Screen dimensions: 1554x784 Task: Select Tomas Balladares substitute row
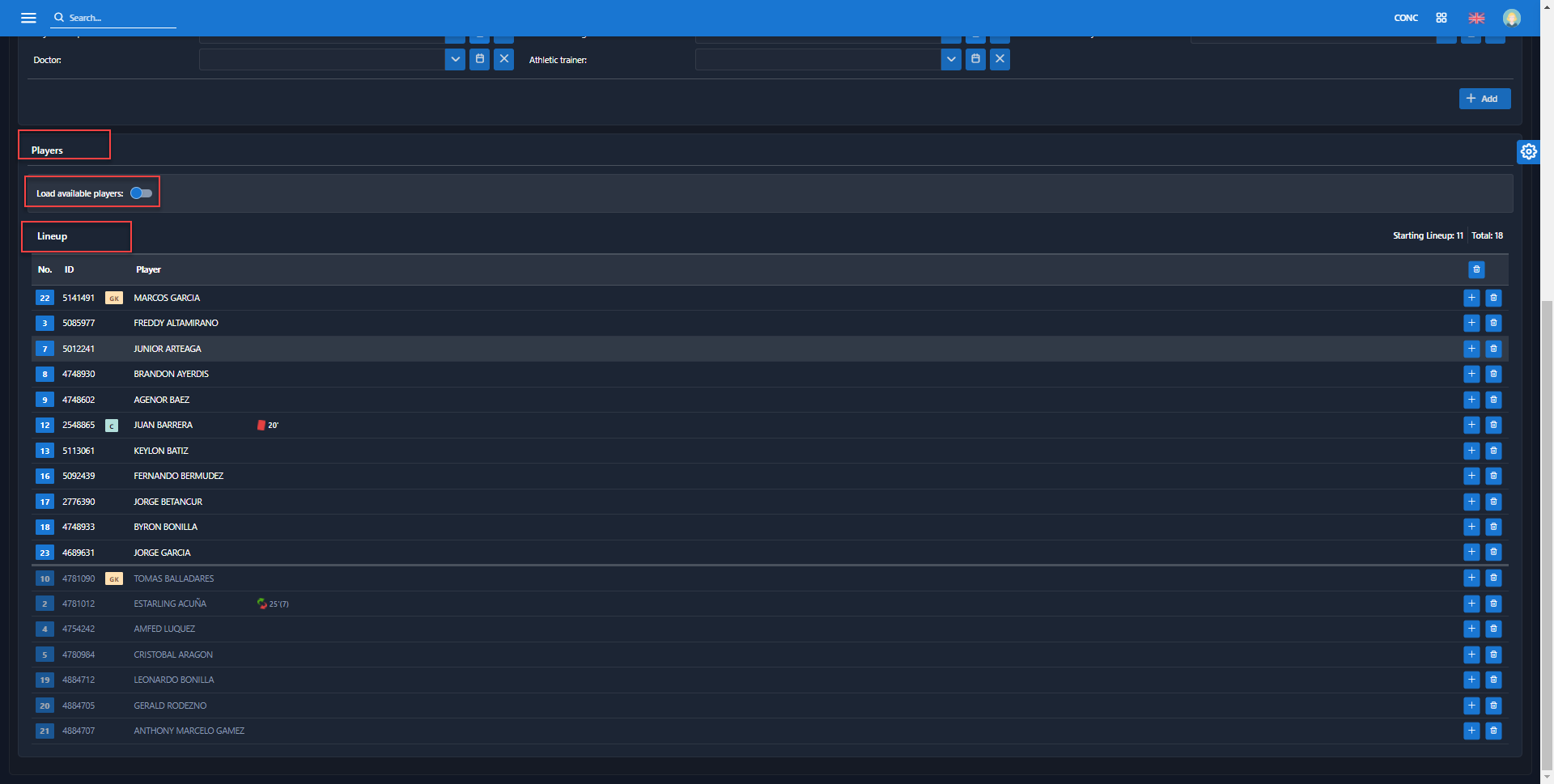tap(174, 578)
